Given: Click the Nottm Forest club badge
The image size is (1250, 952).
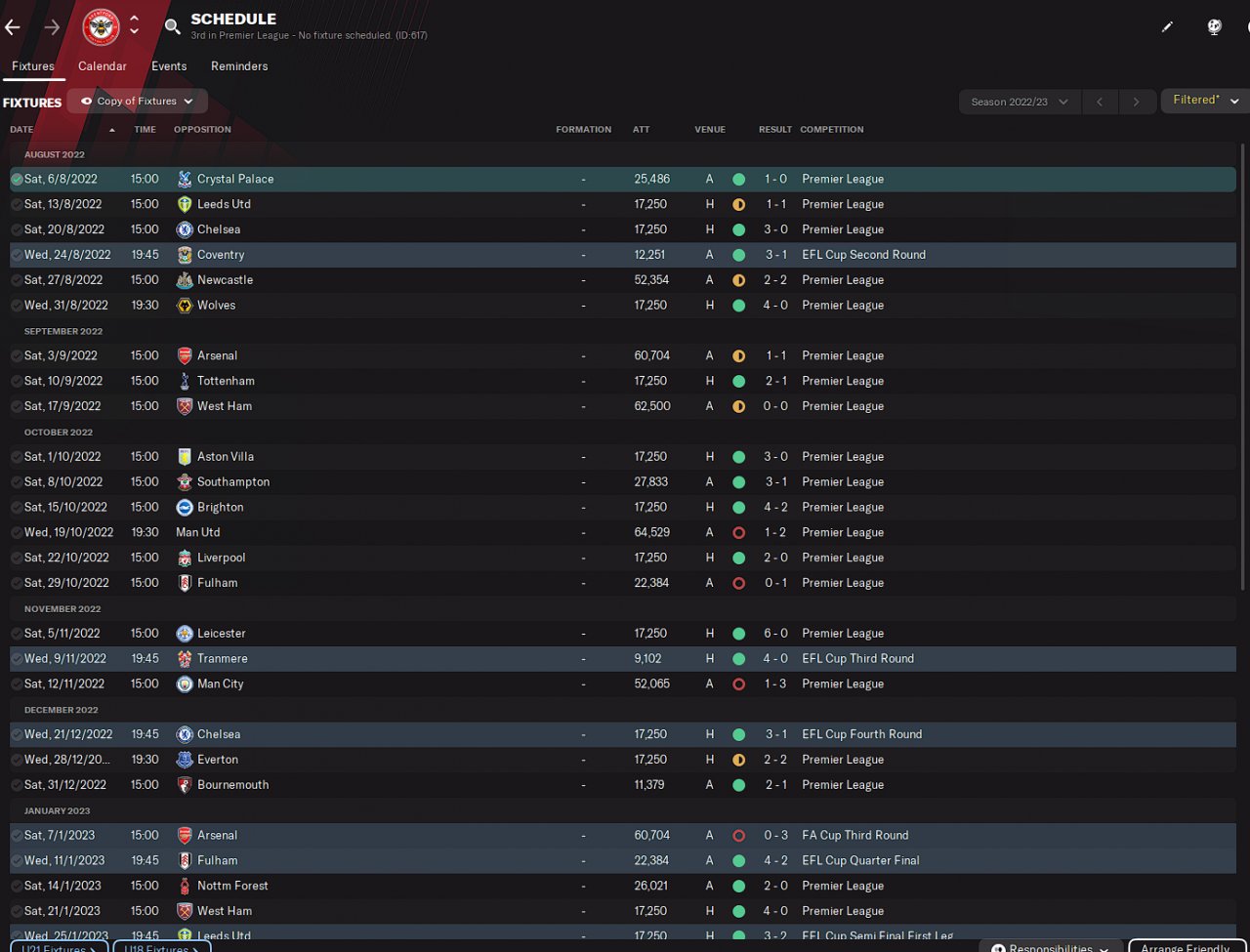Looking at the screenshot, I should pos(185,887).
